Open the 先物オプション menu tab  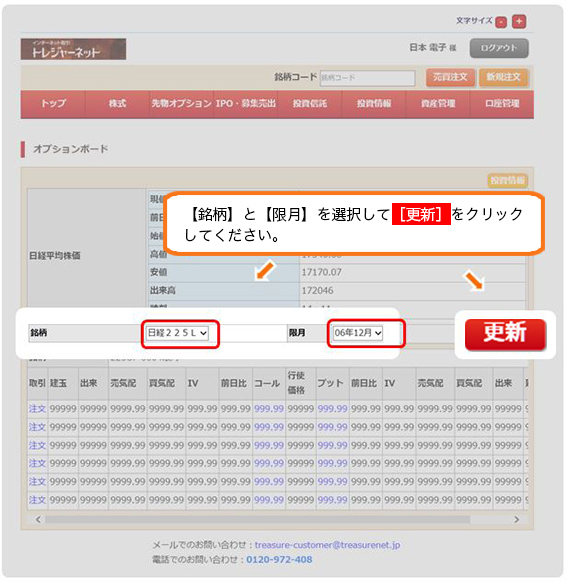pos(181,104)
